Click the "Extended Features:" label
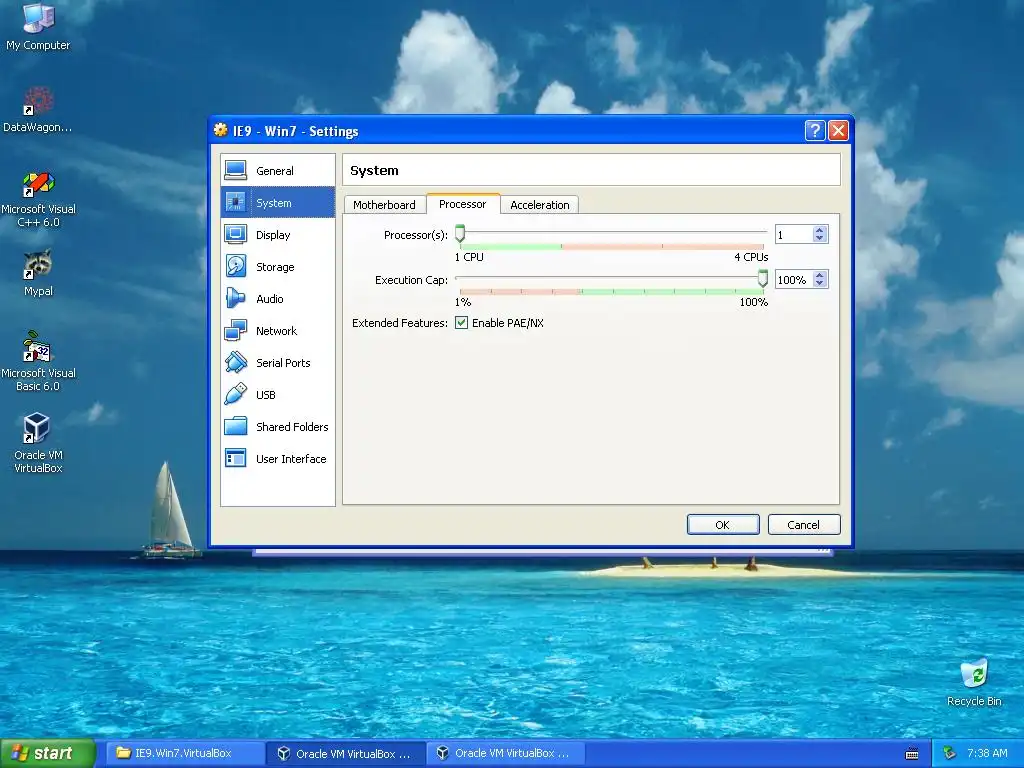1024x768 pixels. [400, 323]
